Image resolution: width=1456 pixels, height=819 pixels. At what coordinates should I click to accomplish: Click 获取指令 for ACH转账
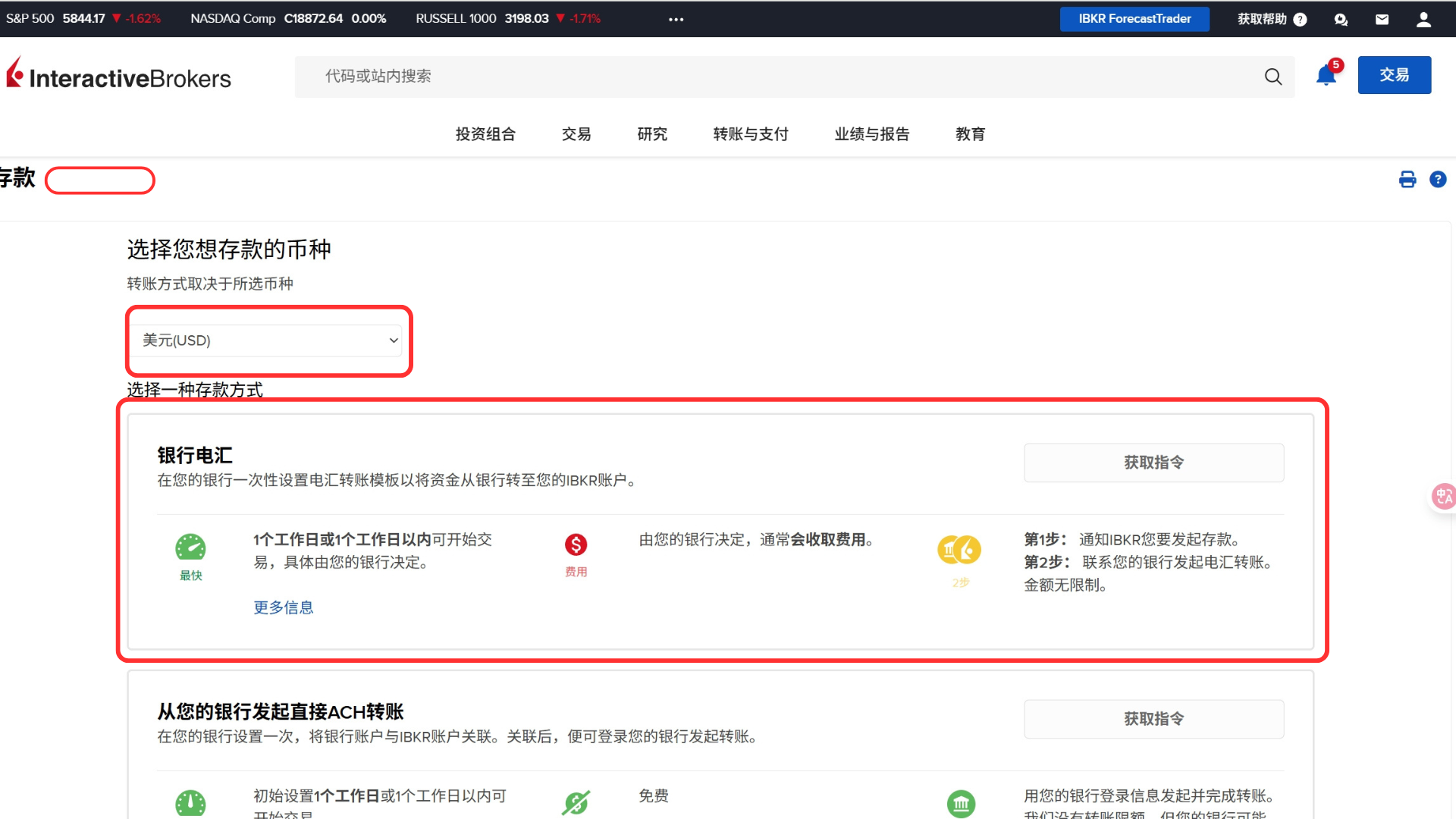click(1153, 719)
